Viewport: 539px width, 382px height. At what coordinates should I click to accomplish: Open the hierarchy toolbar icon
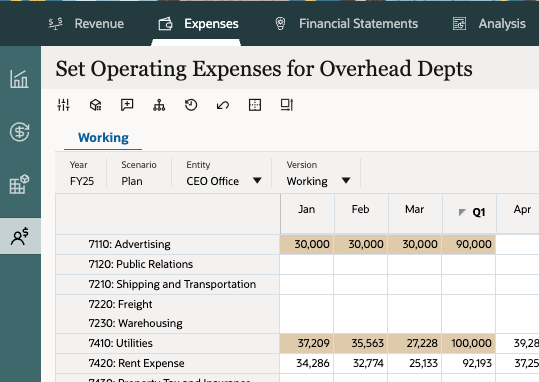[x=159, y=105]
